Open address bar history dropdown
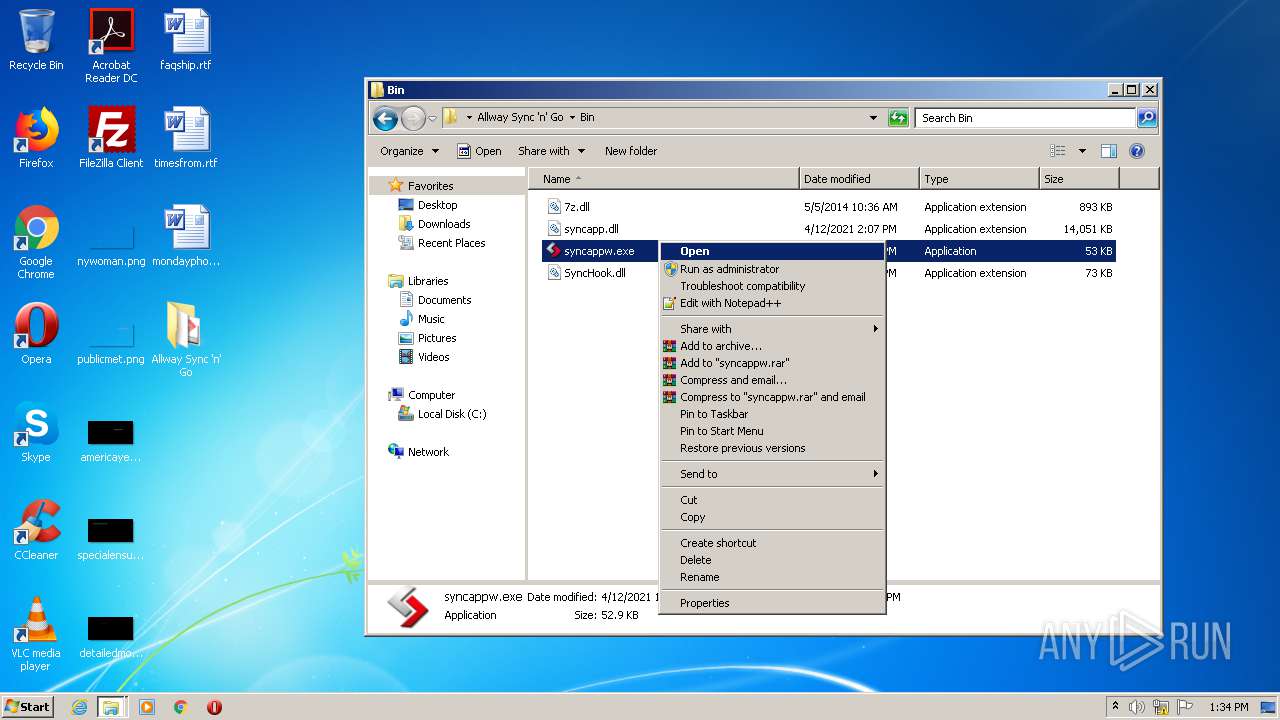This screenshot has height=720, width=1280. coord(873,118)
